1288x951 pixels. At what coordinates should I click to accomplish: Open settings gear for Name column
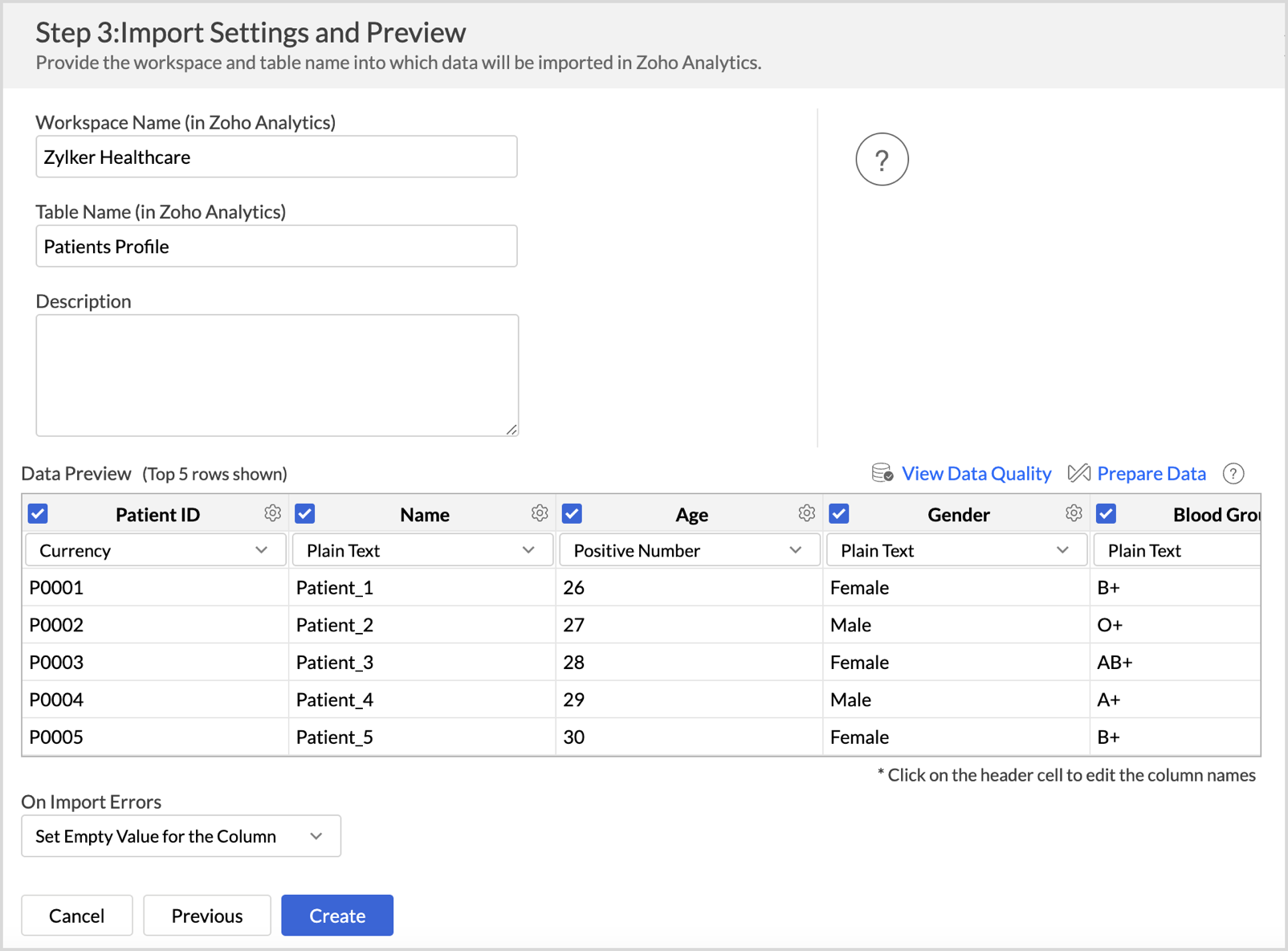[x=540, y=513]
